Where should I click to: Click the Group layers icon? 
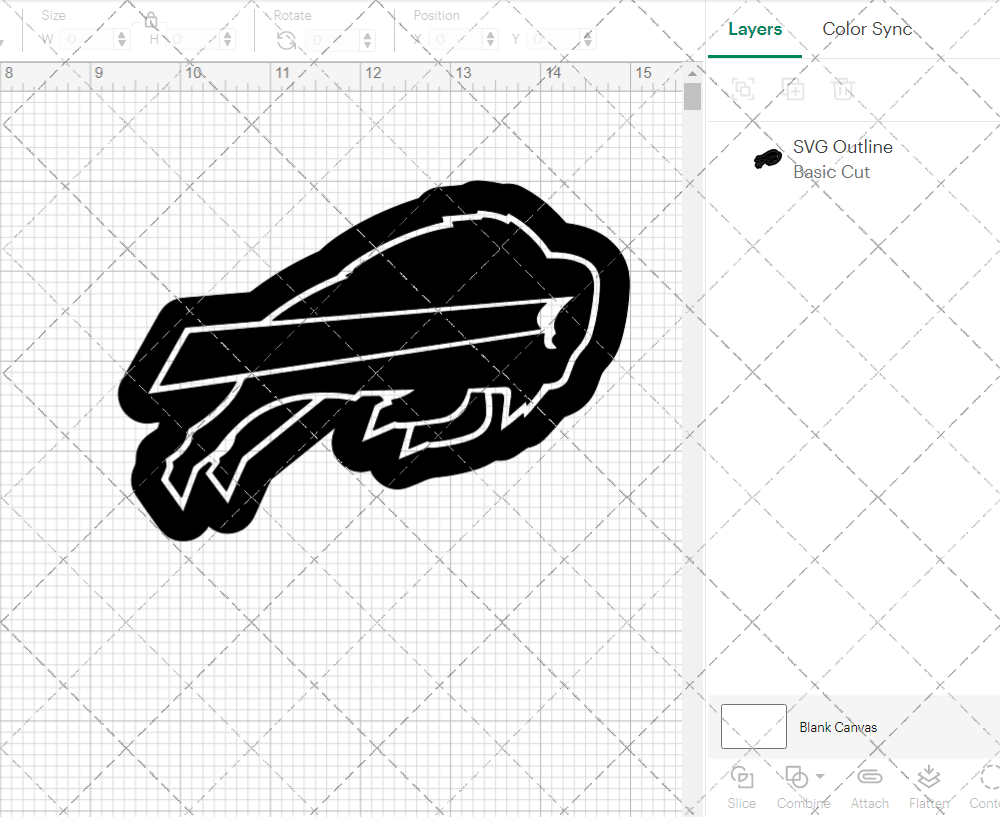click(742, 89)
